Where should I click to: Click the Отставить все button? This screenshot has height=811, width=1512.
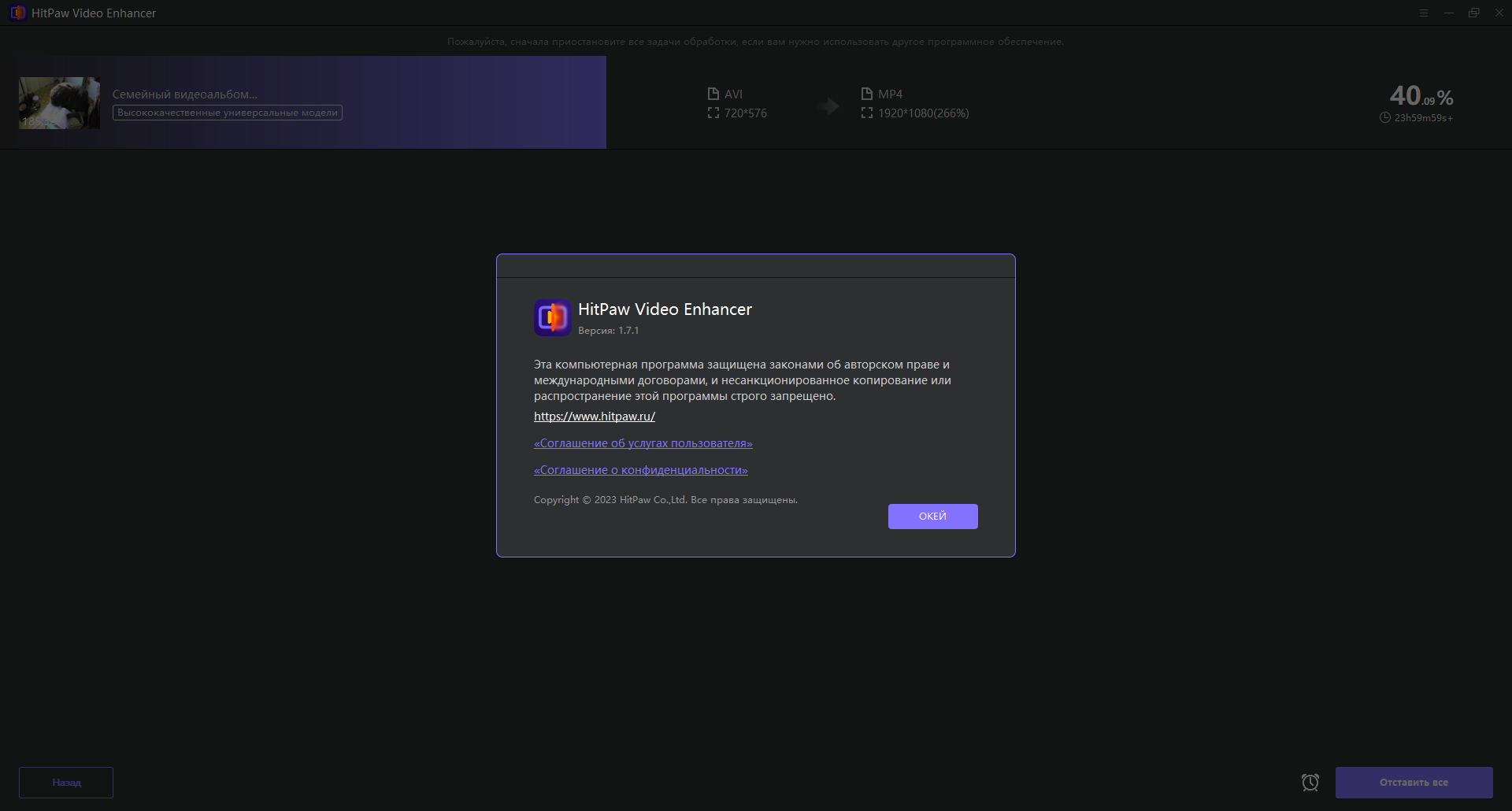(1414, 783)
